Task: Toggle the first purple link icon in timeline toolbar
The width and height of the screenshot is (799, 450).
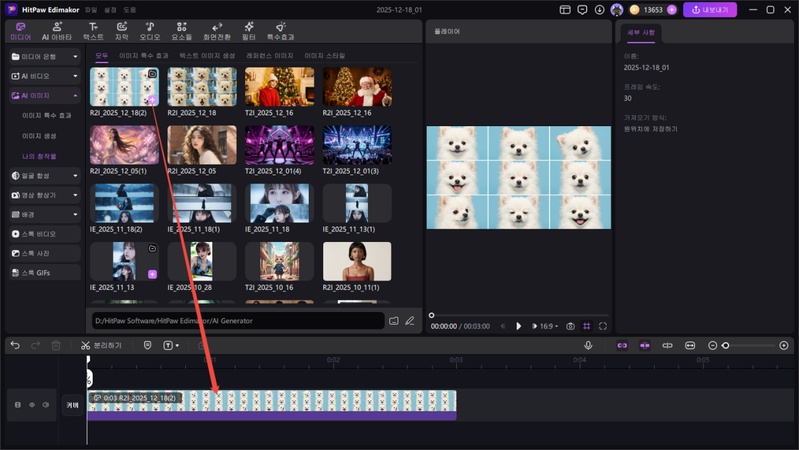Action: [x=622, y=346]
